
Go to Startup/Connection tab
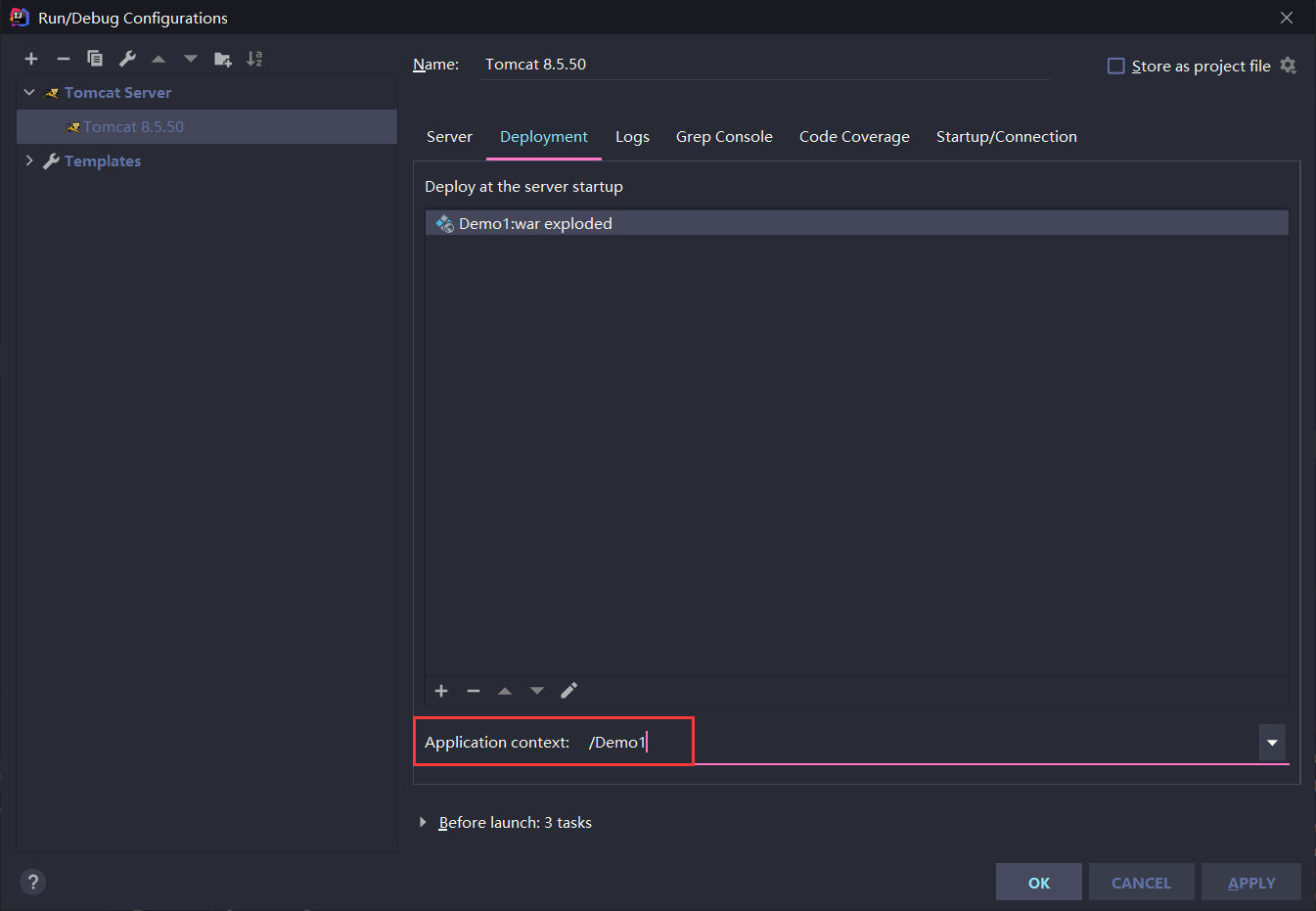point(1007,137)
